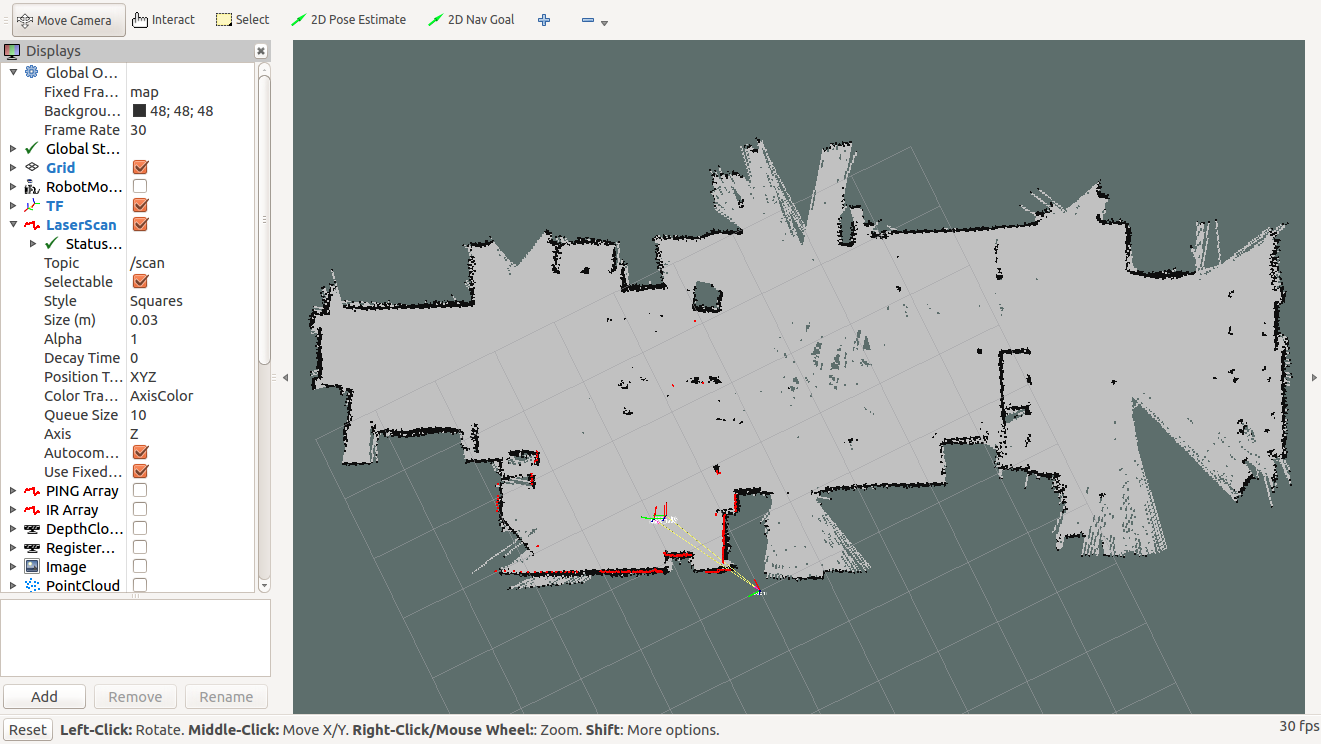Choose the Select tool in toolbar
Viewport: 1321px width, 744px height.
(242, 20)
